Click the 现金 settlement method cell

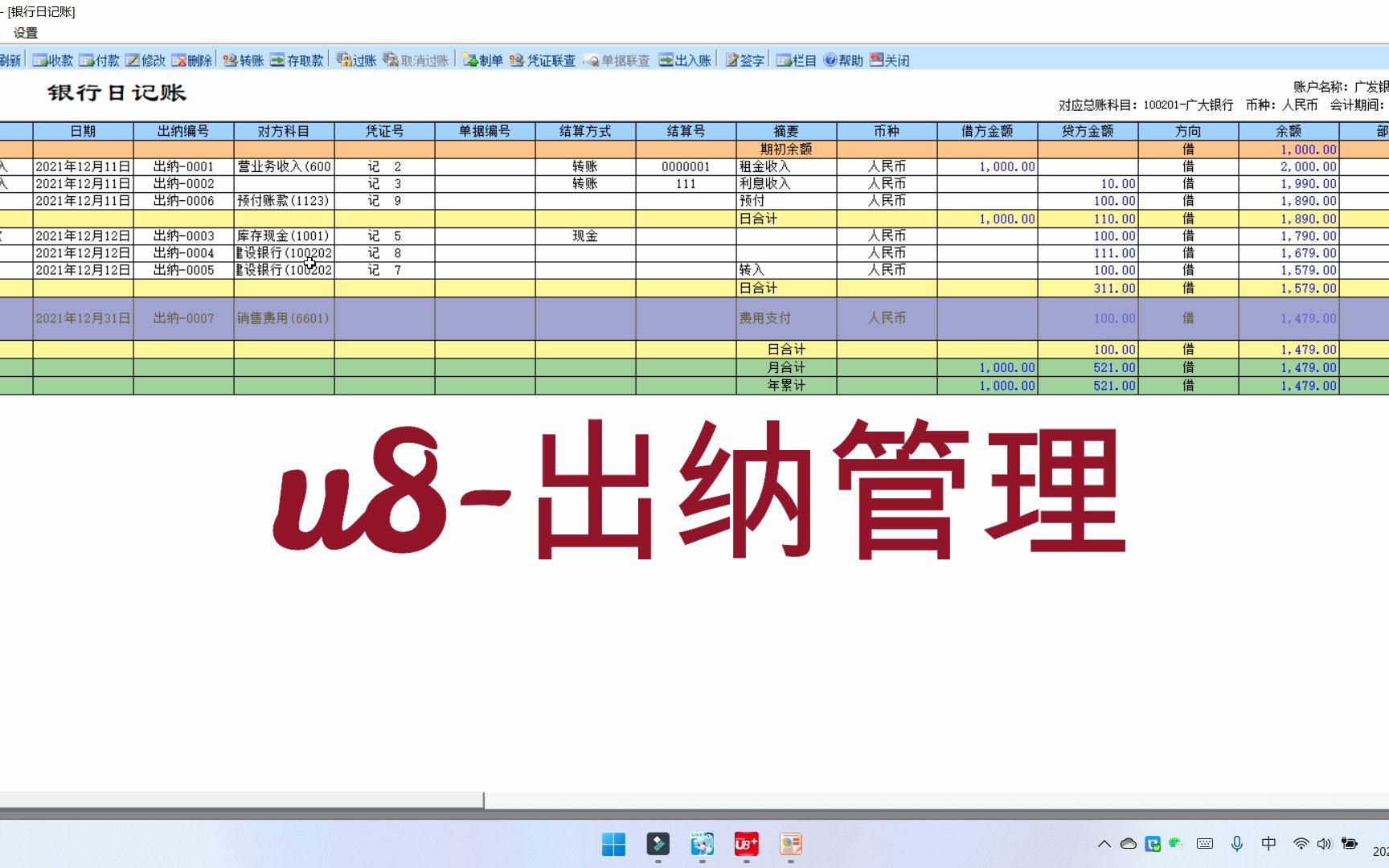click(585, 236)
